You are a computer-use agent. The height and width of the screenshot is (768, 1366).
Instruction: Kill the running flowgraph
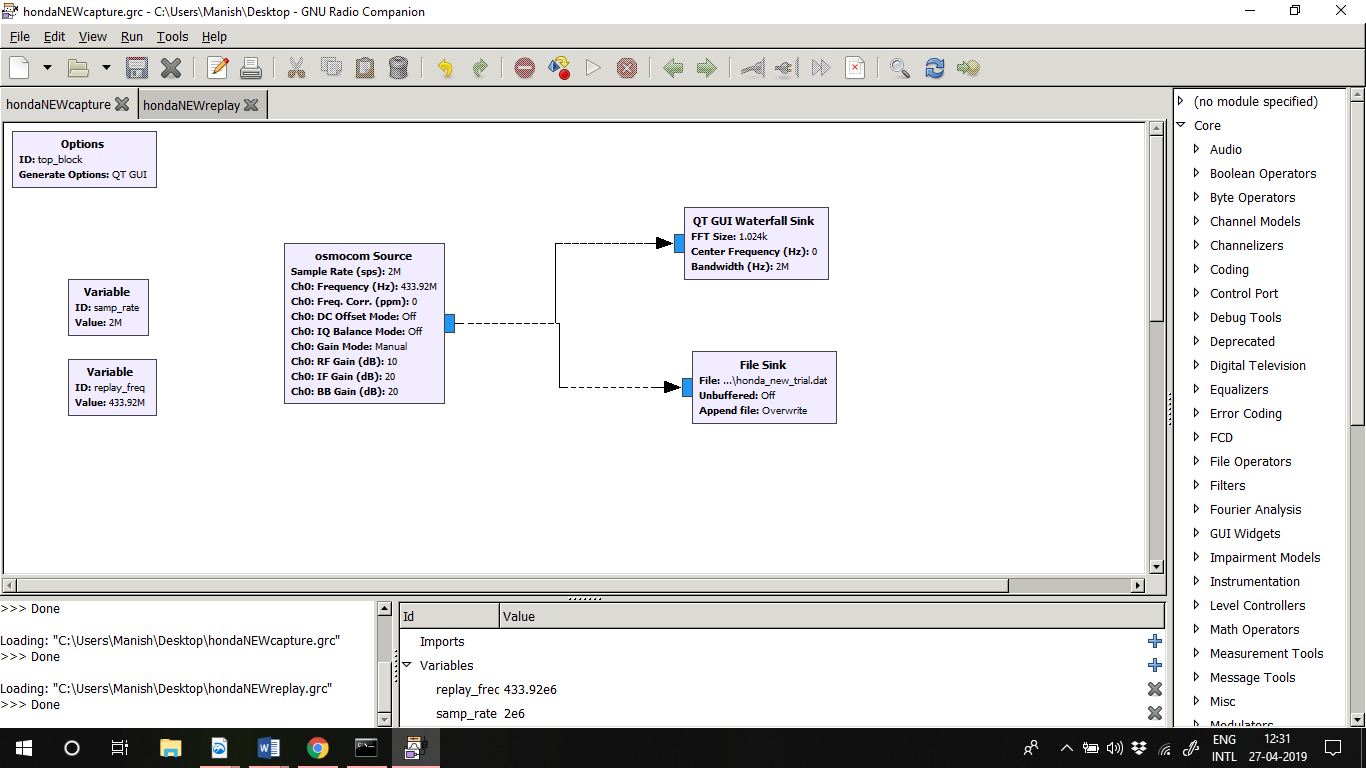627,68
